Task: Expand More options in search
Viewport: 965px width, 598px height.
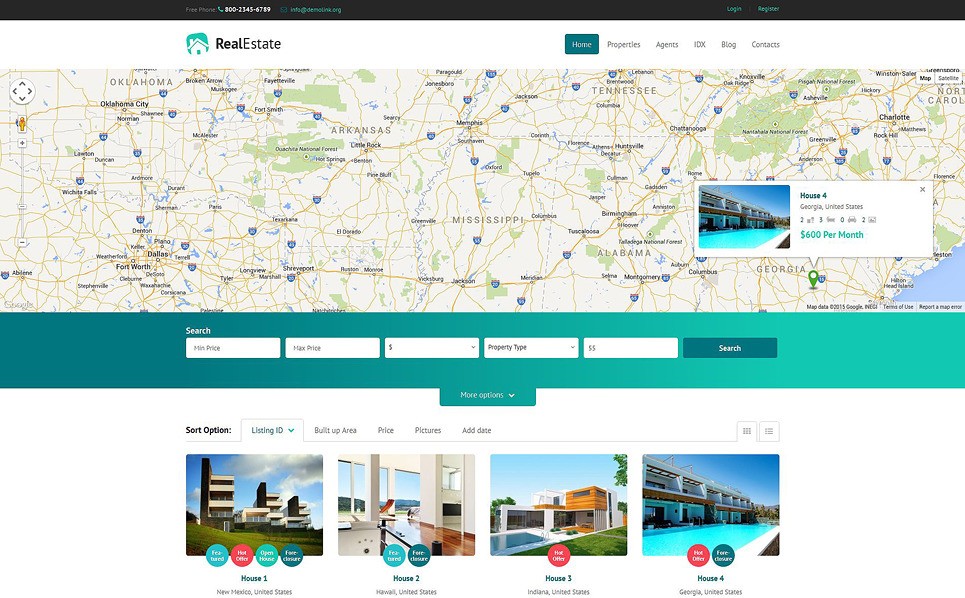Action: click(487, 396)
